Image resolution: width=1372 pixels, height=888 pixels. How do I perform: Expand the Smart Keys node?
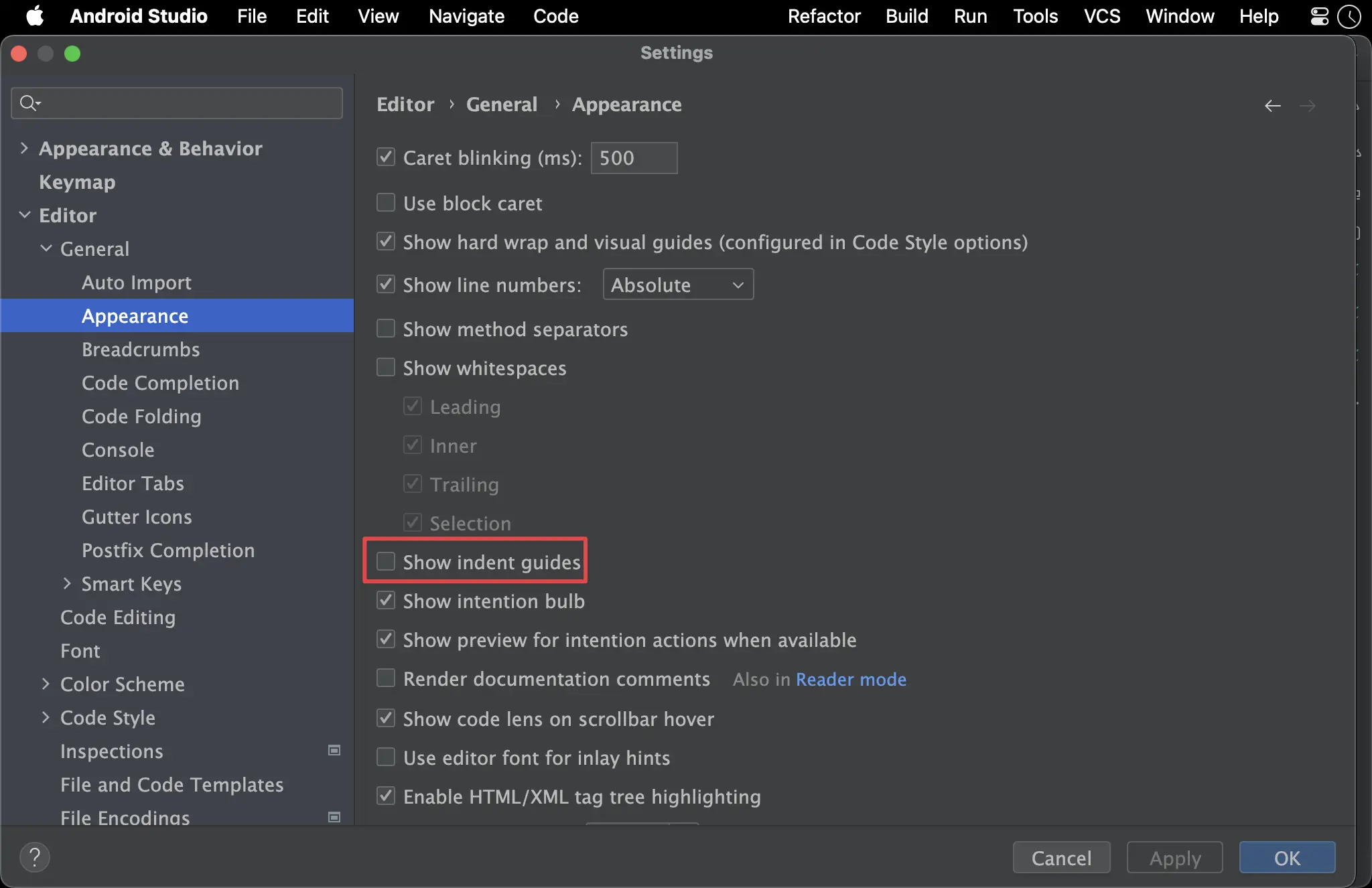point(67,583)
